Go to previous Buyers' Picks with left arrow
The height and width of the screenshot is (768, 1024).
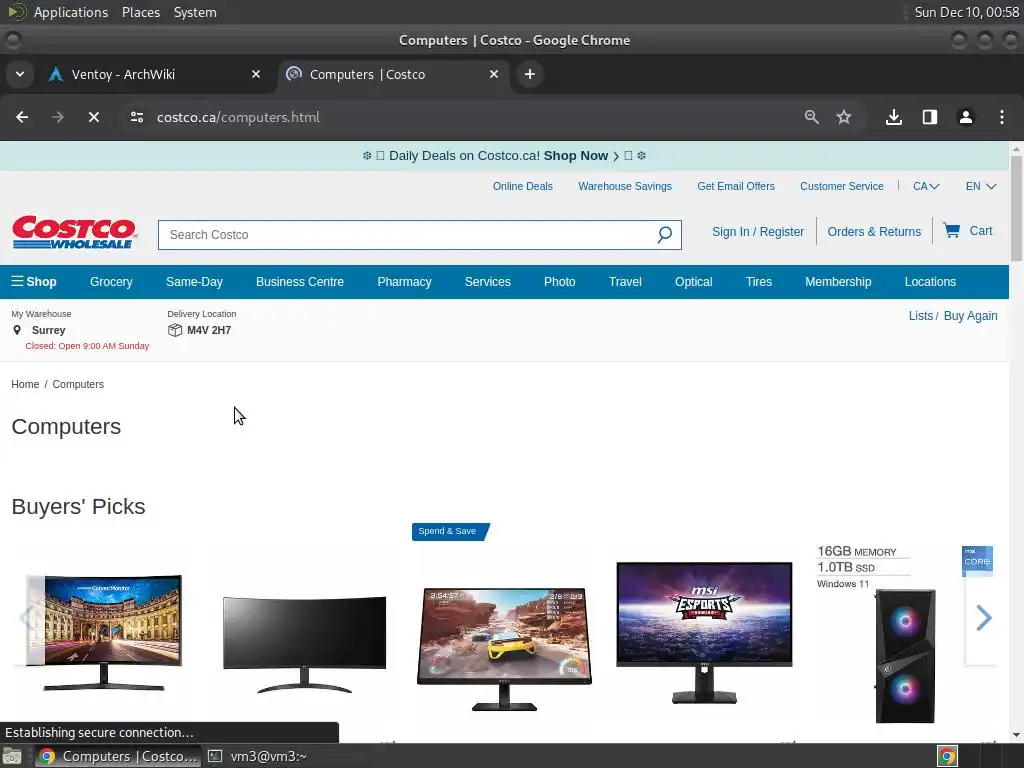click(x=27, y=618)
